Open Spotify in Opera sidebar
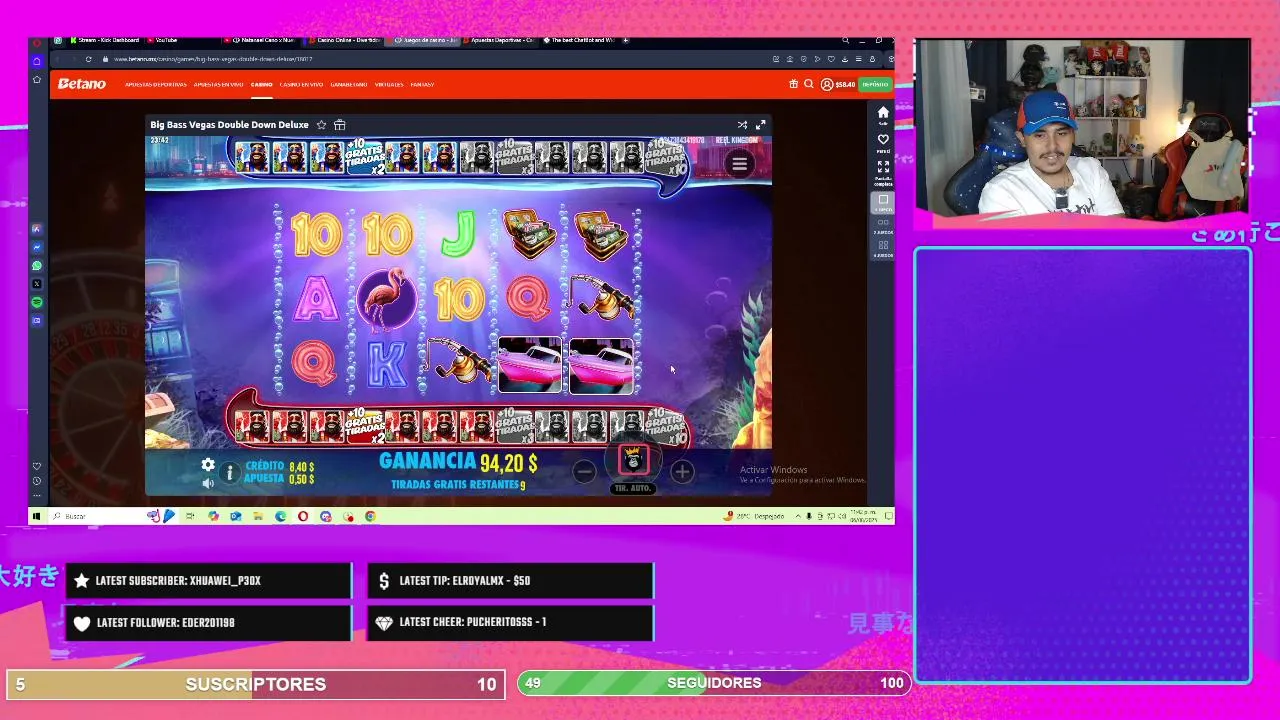The image size is (1280, 720). pos(37,302)
